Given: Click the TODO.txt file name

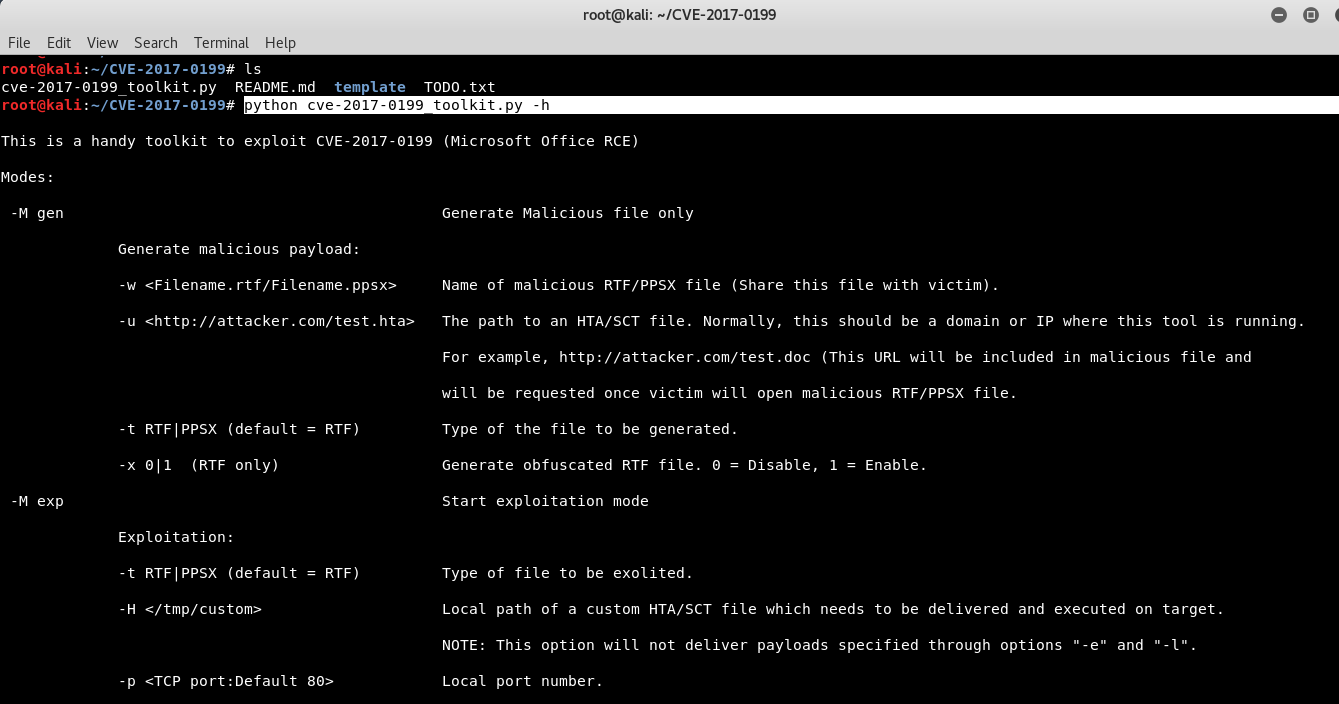Looking at the screenshot, I should coord(460,87).
